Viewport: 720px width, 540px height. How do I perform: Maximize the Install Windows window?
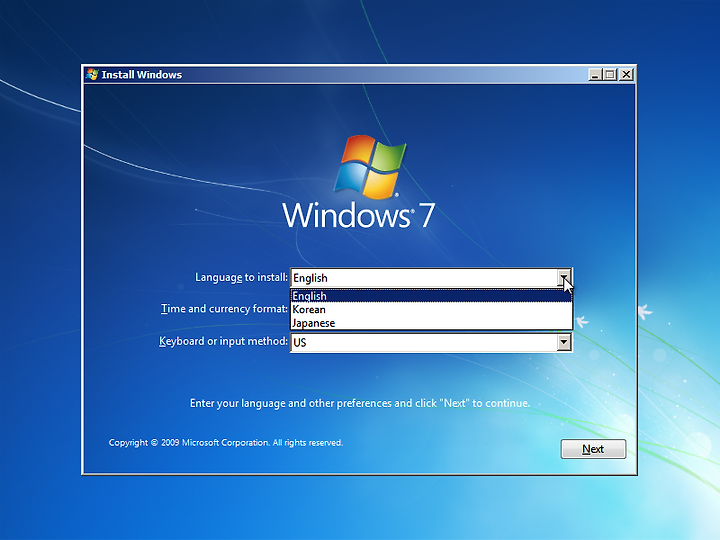tap(610, 74)
